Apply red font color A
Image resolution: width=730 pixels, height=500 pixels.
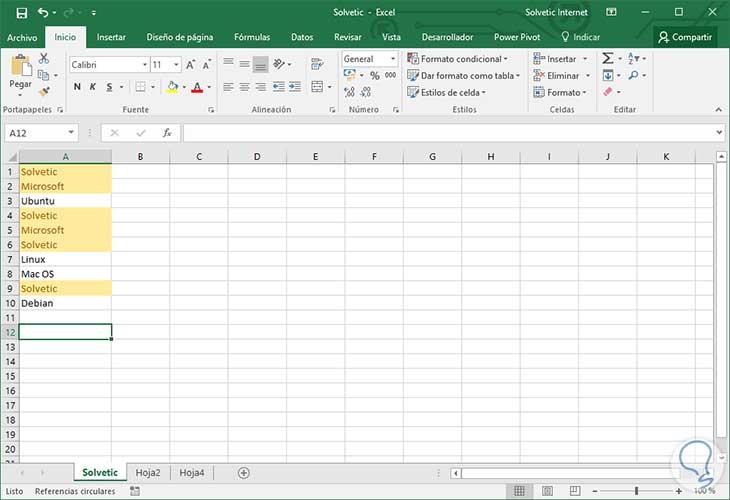coord(197,87)
